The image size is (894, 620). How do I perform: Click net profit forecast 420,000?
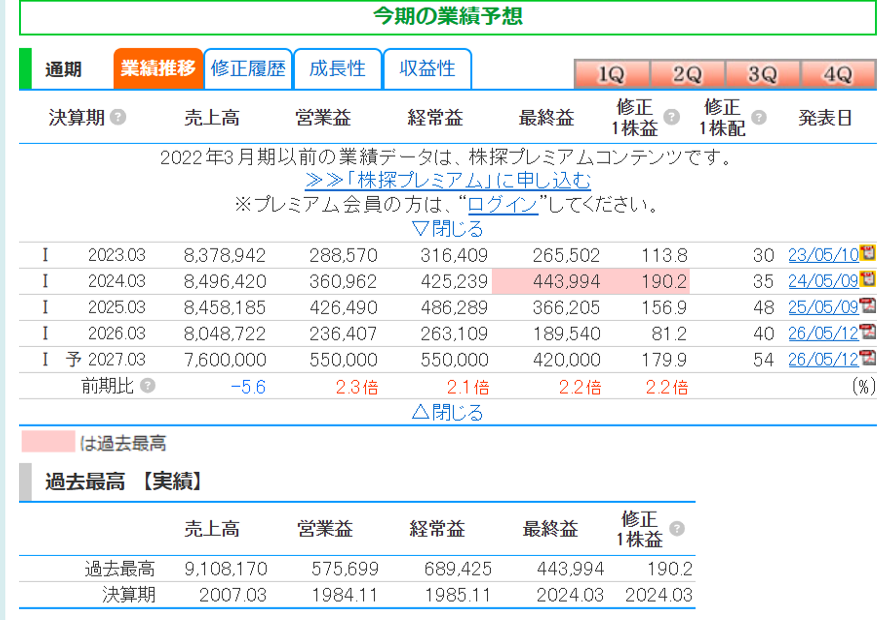(x=567, y=360)
